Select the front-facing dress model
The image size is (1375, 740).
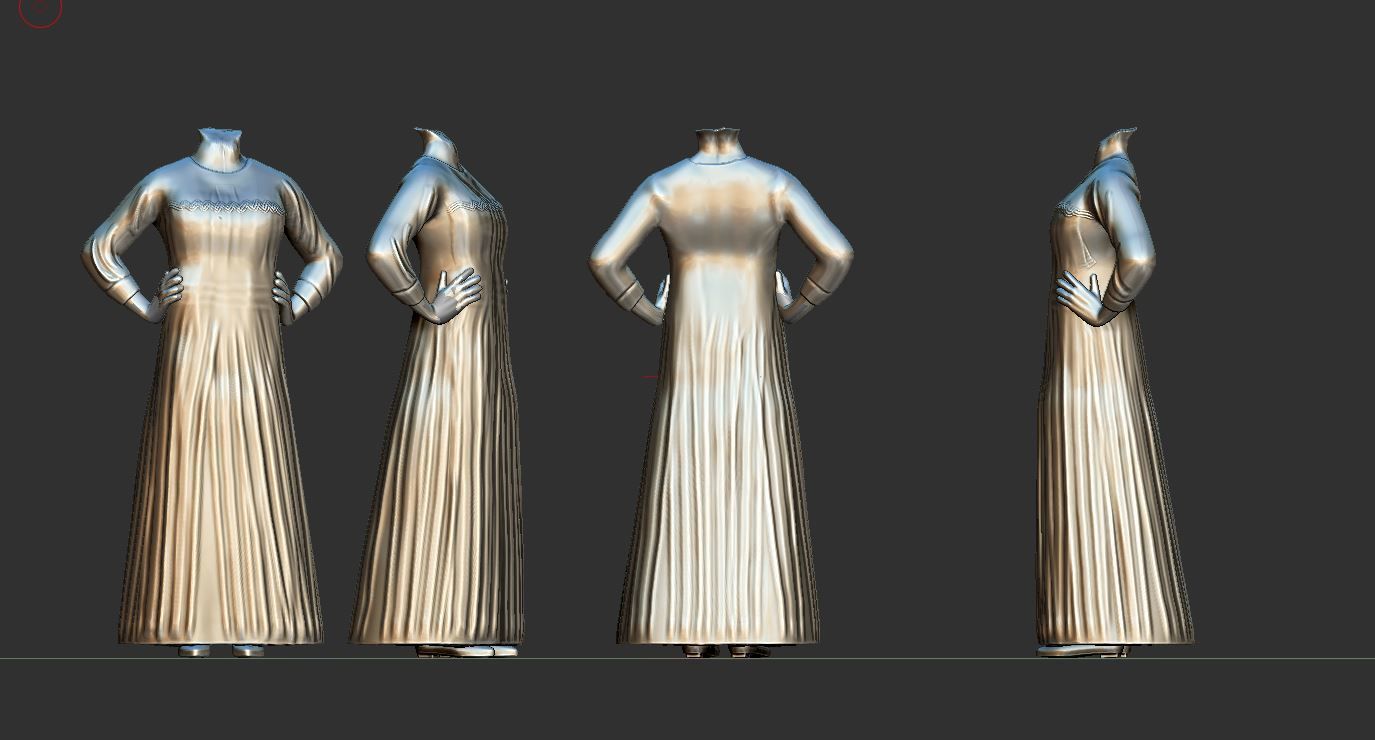[212, 392]
